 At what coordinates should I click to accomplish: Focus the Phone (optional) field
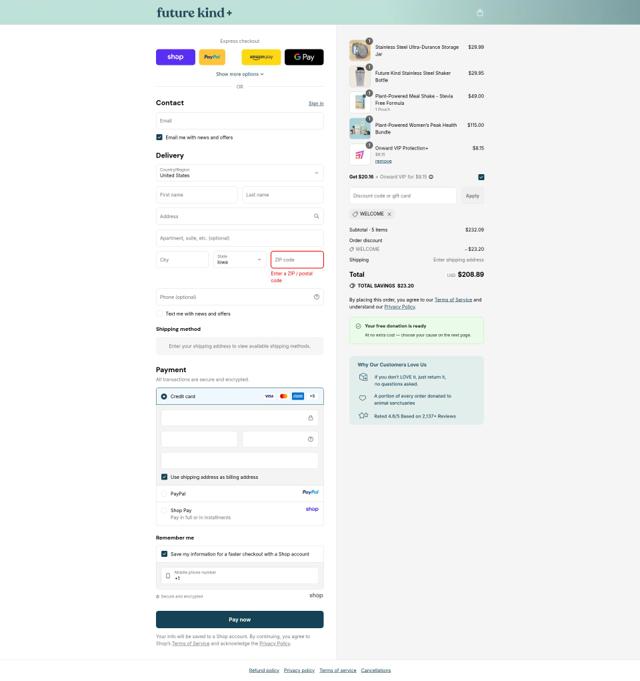point(240,297)
